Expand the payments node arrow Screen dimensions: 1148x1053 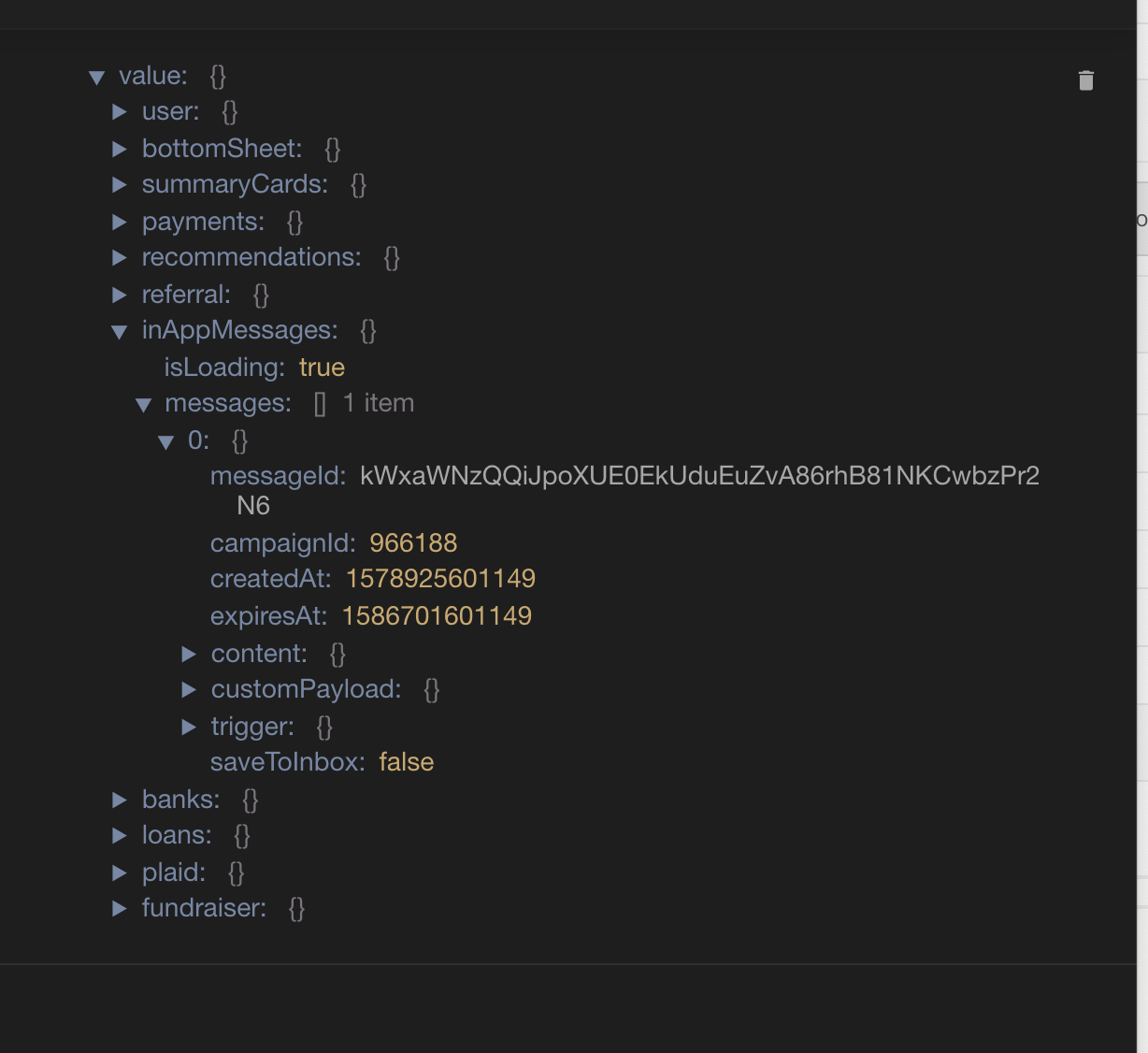(120, 222)
